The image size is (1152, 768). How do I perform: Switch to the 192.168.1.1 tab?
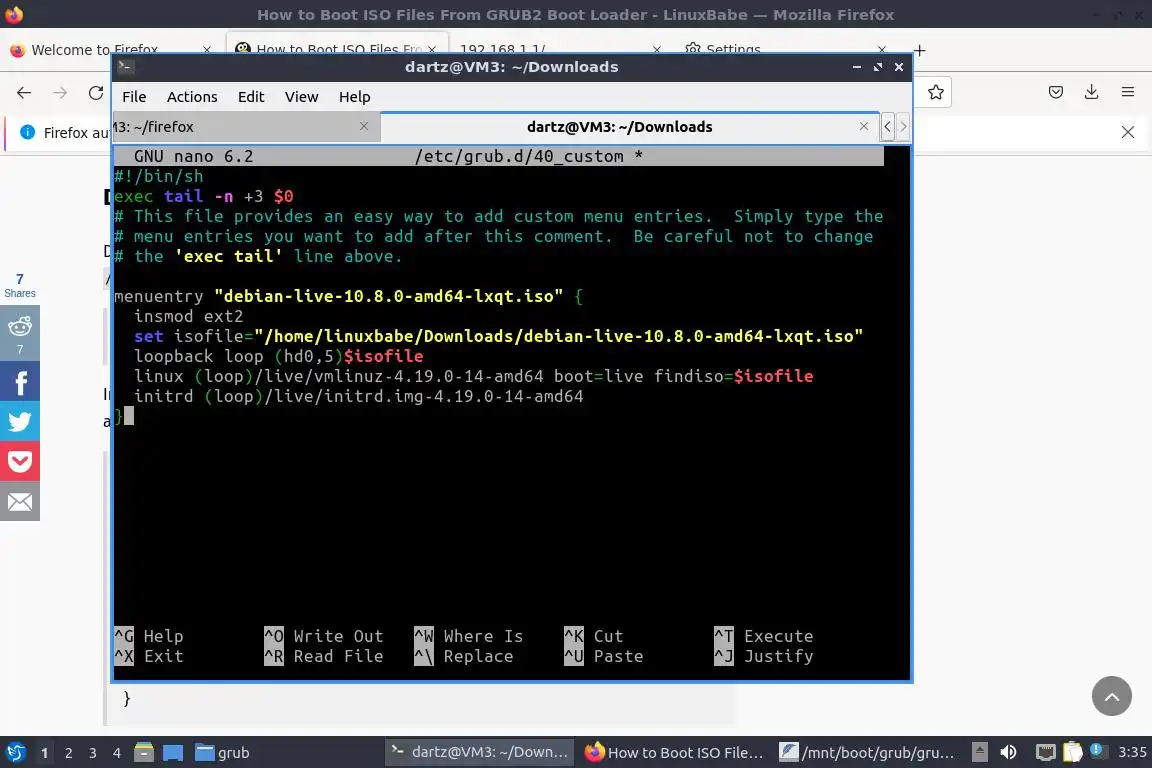(x=503, y=49)
